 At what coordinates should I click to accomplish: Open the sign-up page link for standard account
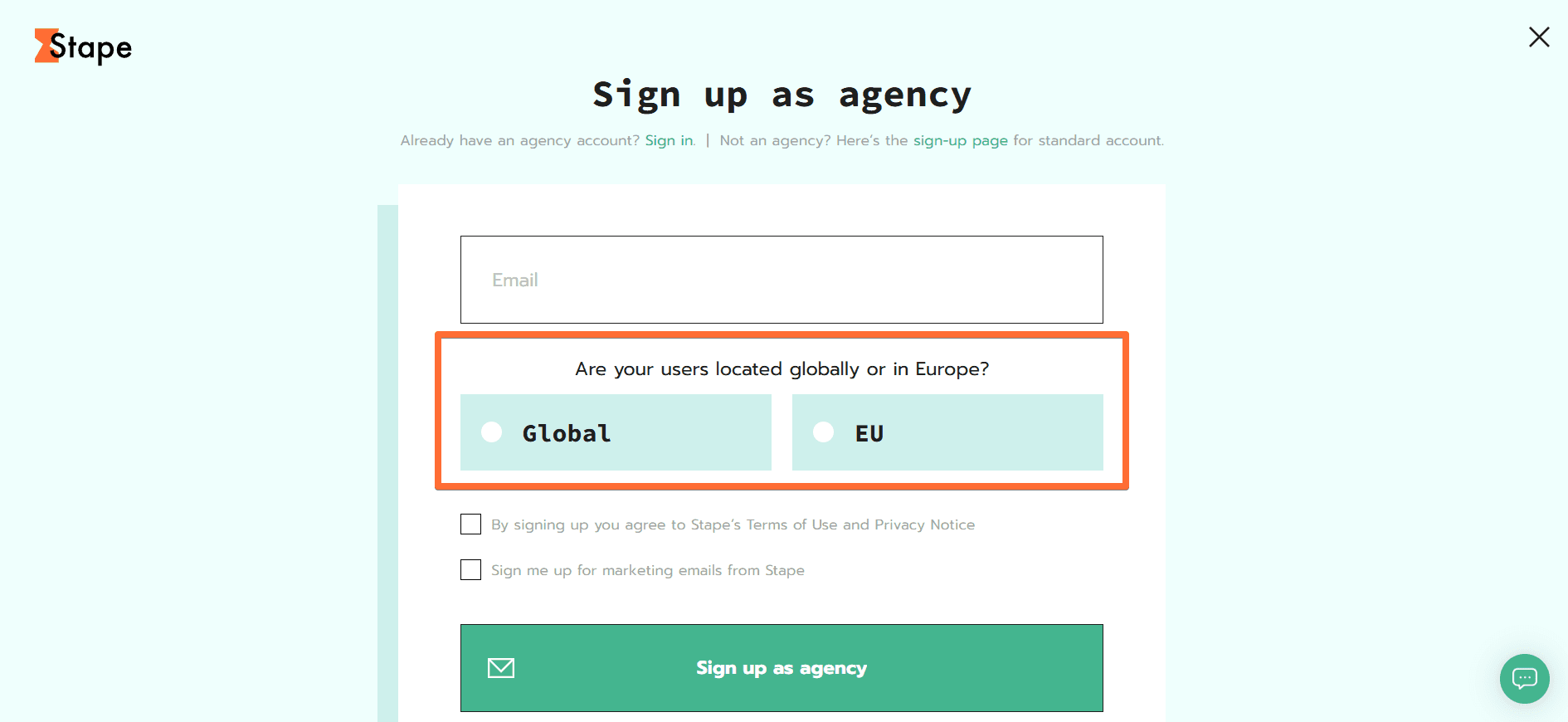coord(960,140)
